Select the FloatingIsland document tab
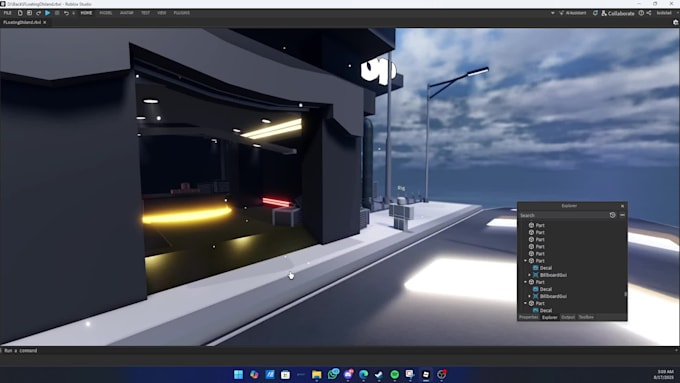The width and height of the screenshot is (680, 383). (22, 22)
